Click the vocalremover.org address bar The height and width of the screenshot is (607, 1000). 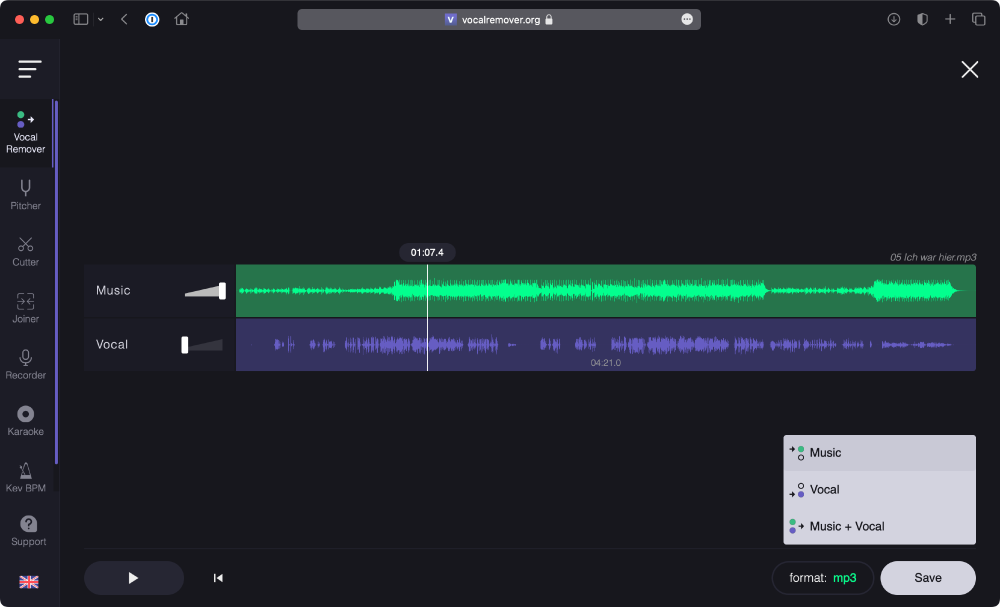point(499,20)
